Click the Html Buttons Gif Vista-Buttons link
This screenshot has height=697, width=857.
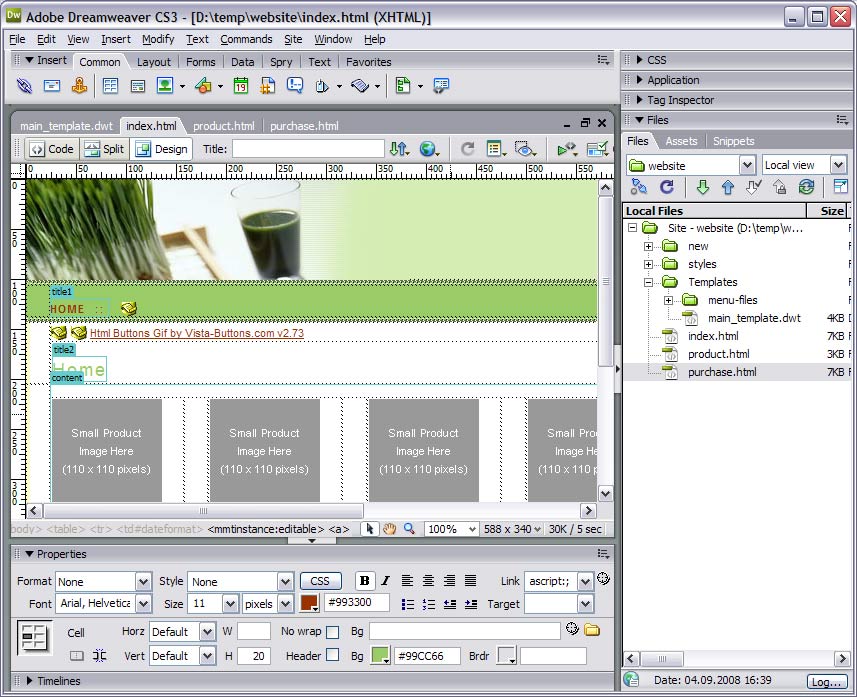coord(197,333)
